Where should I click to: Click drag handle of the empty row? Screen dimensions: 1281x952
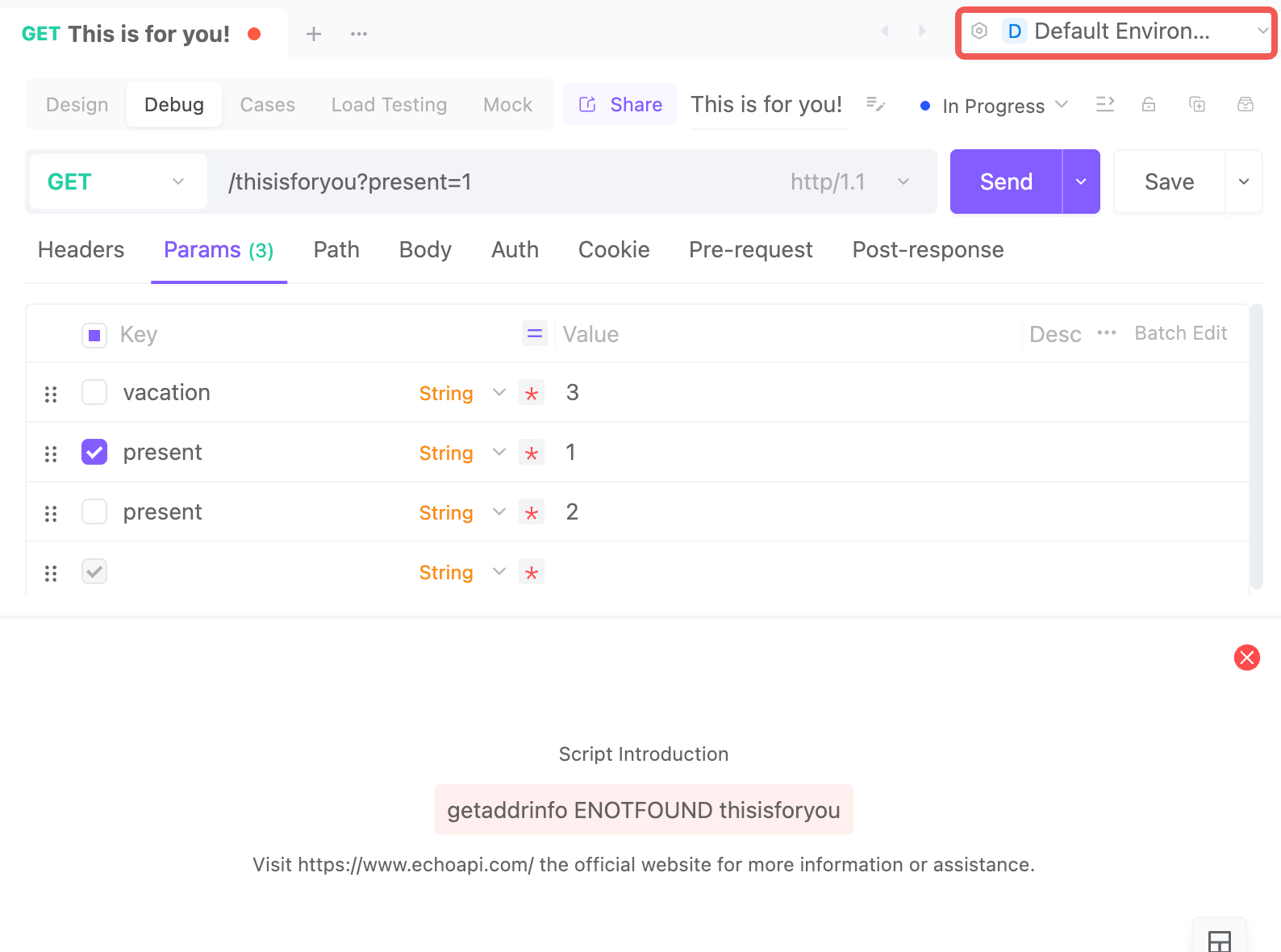tap(51, 573)
